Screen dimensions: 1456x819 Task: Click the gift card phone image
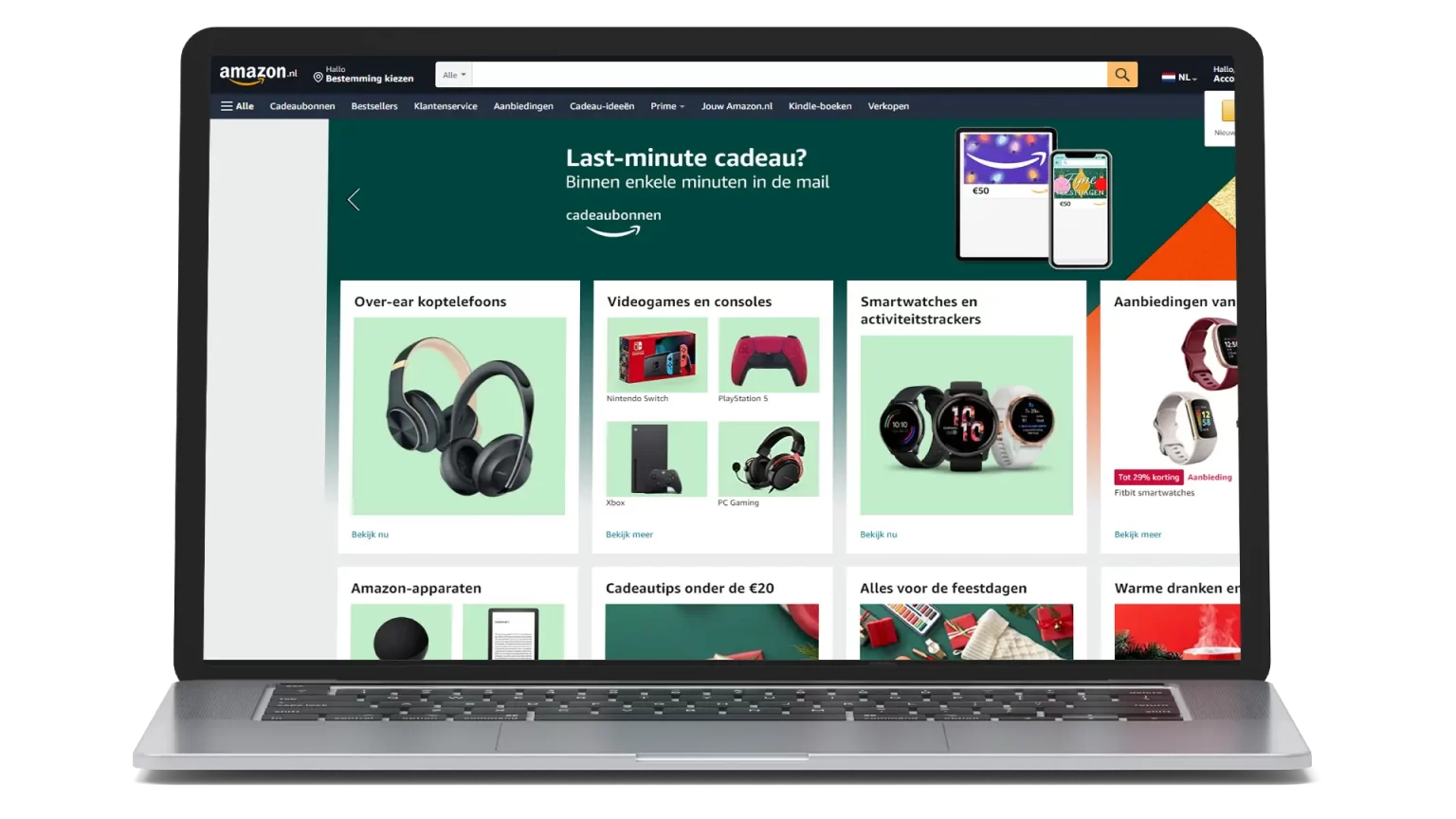point(1081,209)
